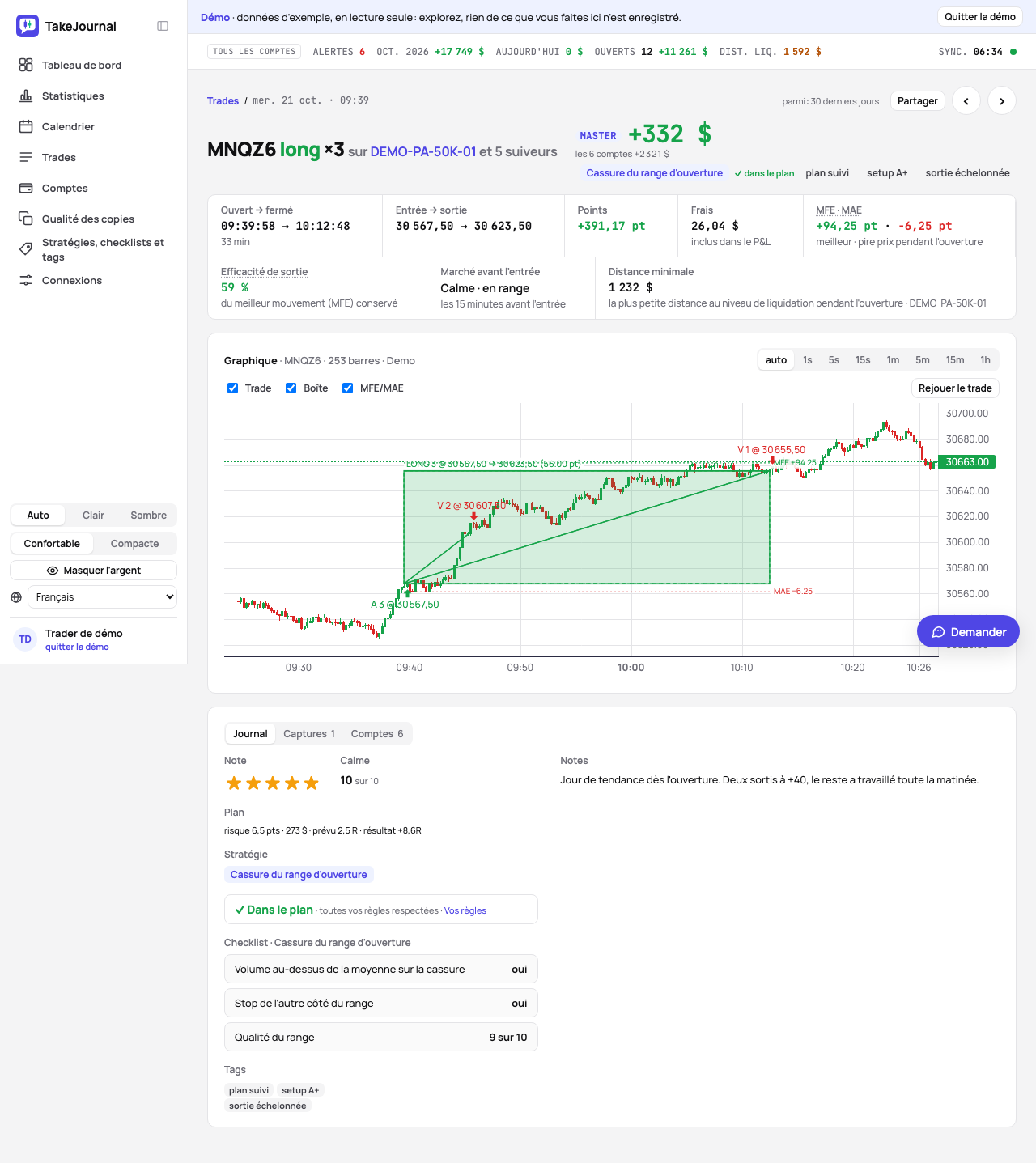Click the TakeJournal logo icon
The width and height of the screenshot is (1036, 1163).
pos(28,26)
